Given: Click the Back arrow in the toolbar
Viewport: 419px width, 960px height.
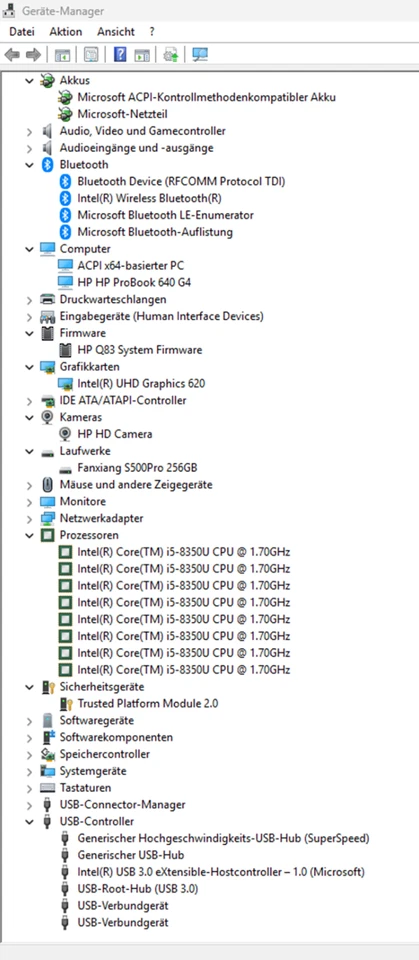Looking at the screenshot, I should pos(12,55).
